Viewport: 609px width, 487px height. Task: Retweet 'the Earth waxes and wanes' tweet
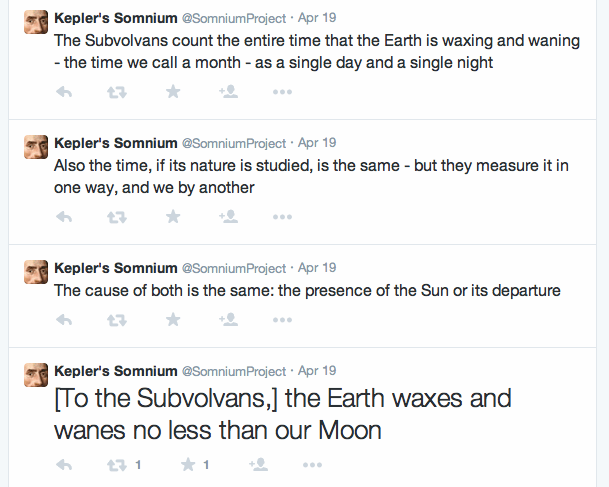click(117, 465)
